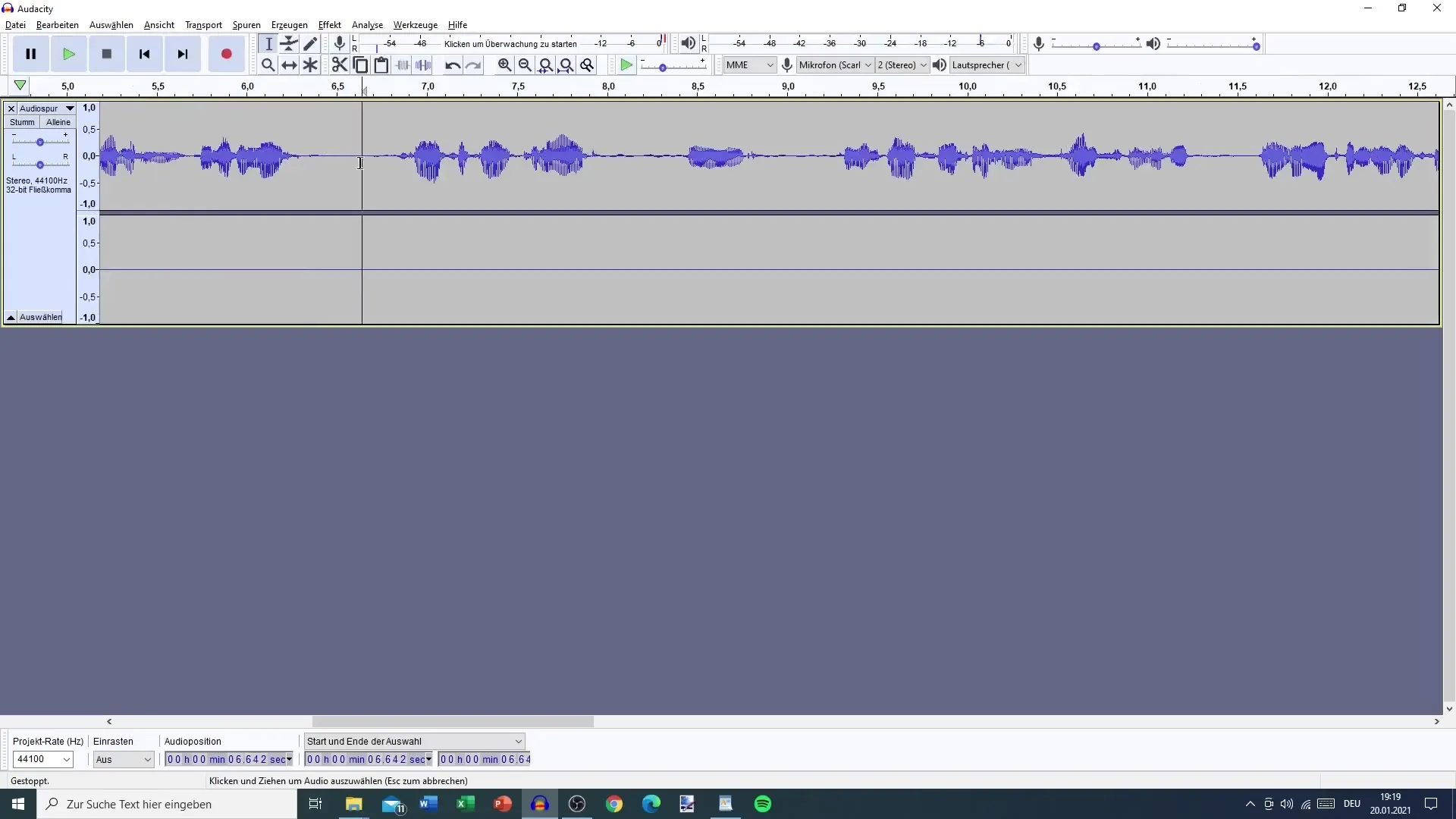The width and height of the screenshot is (1456, 819).
Task: Open the Effekt menu
Action: 330,25
